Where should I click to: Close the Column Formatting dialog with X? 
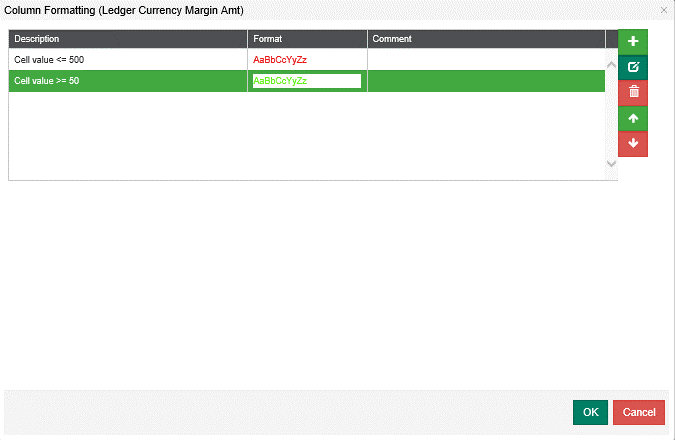coord(664,10)
